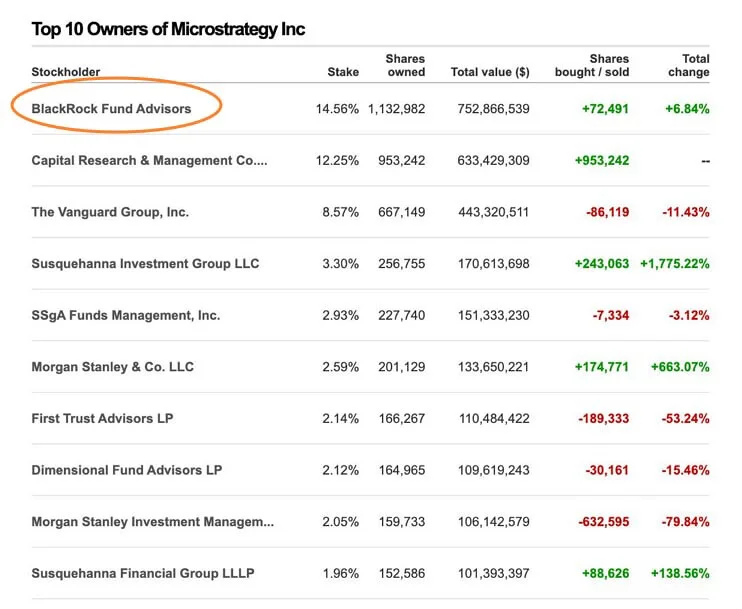Click shares bought value +243,063
The image size is (742, 609).
[x=602, y=264]
